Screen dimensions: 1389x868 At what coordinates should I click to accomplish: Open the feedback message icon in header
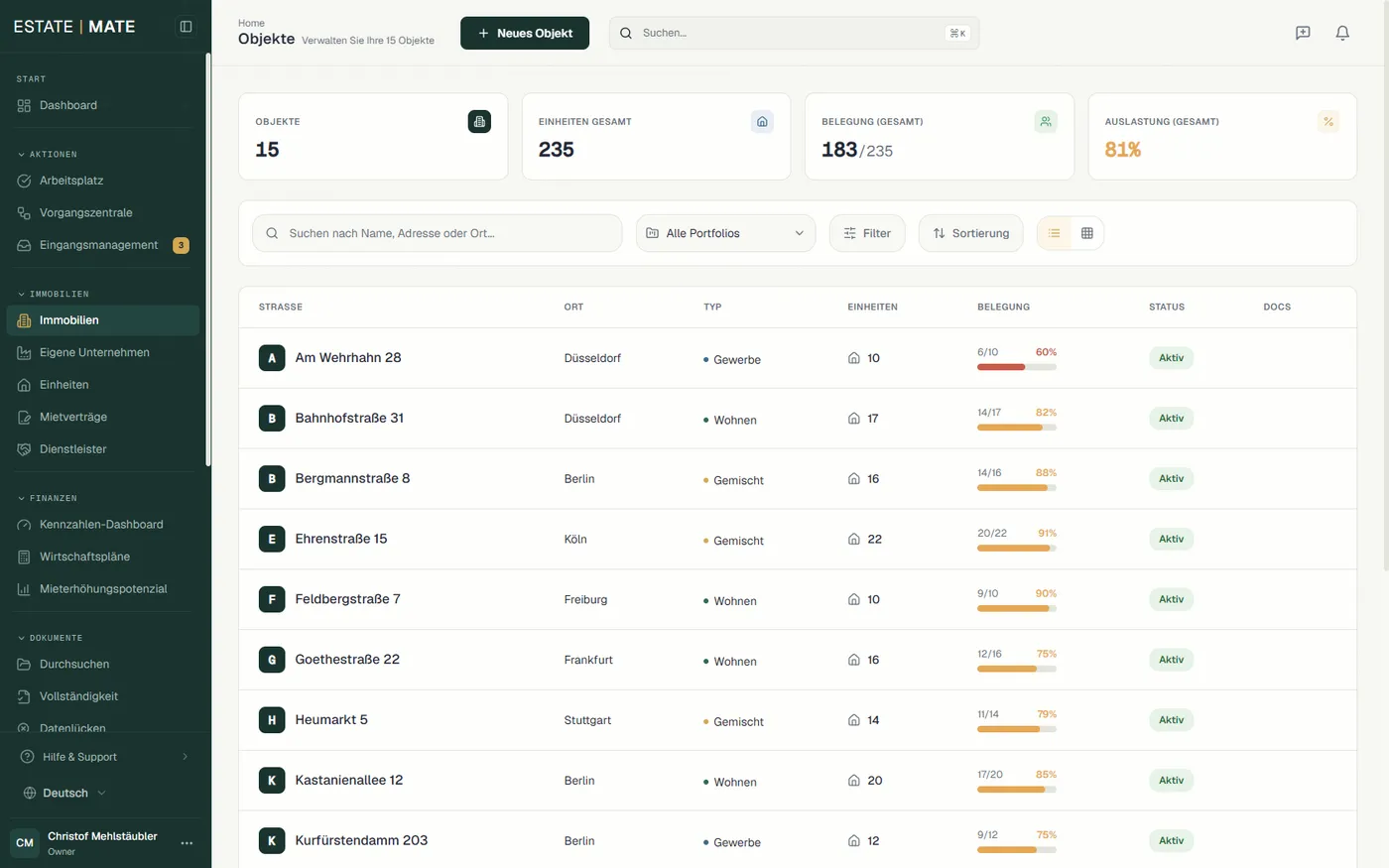click(1303, 33)
